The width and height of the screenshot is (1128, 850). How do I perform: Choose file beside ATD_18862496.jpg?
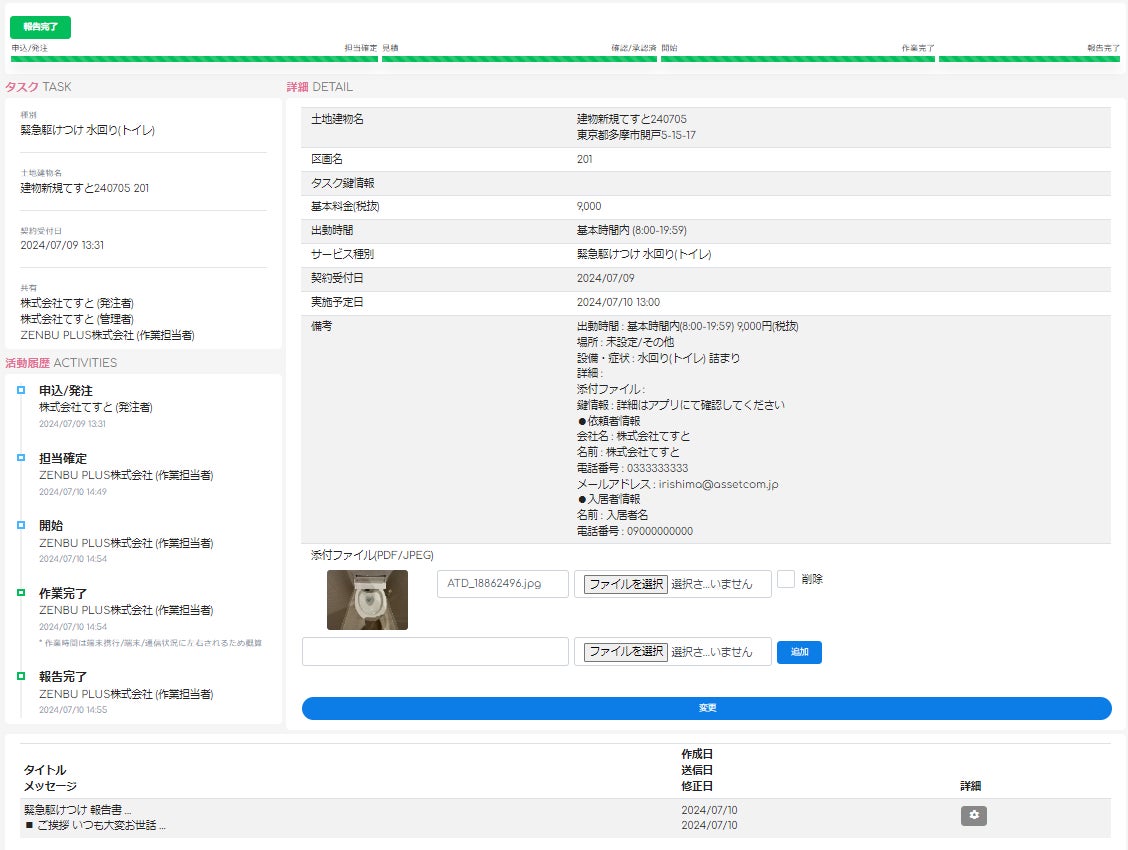click(625, 584)
